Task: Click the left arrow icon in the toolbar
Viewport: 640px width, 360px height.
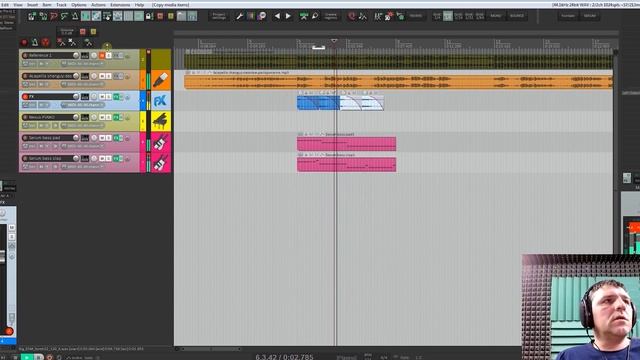Action: pyautogui.click(x=278, y=16)
